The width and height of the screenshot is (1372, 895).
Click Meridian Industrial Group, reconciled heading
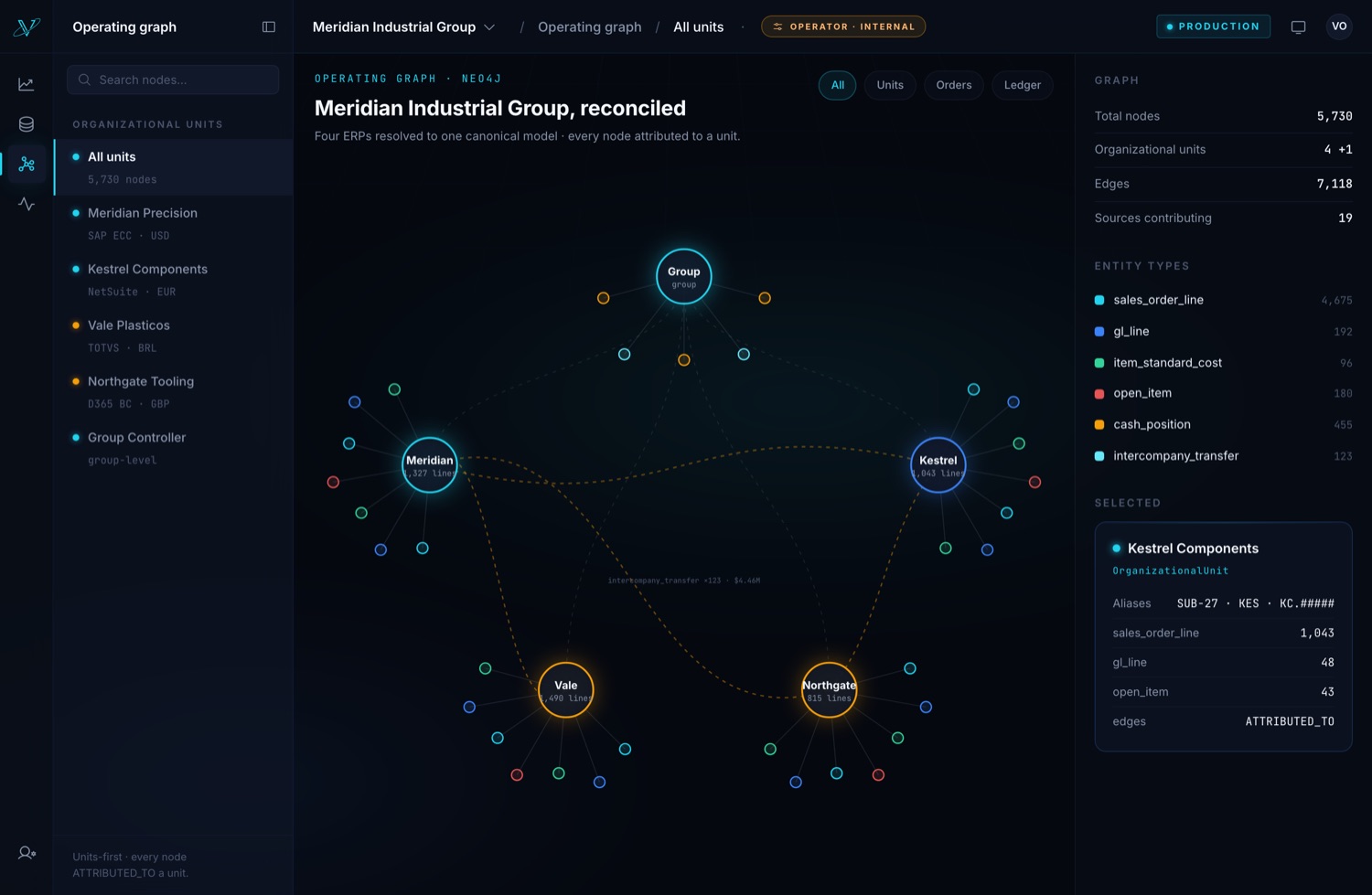(x=500, y=108)
